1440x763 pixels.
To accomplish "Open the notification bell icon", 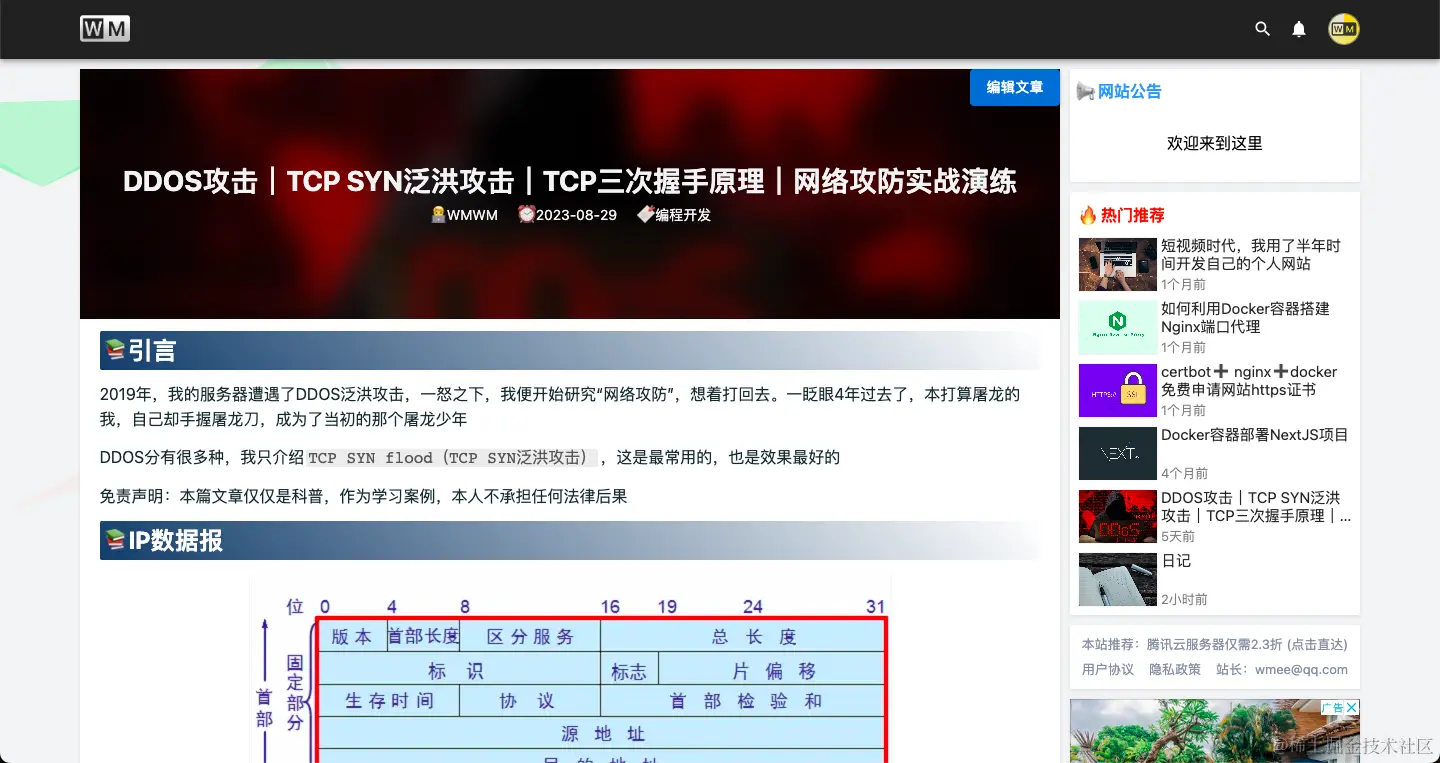I will click(x=1298, y=29).
